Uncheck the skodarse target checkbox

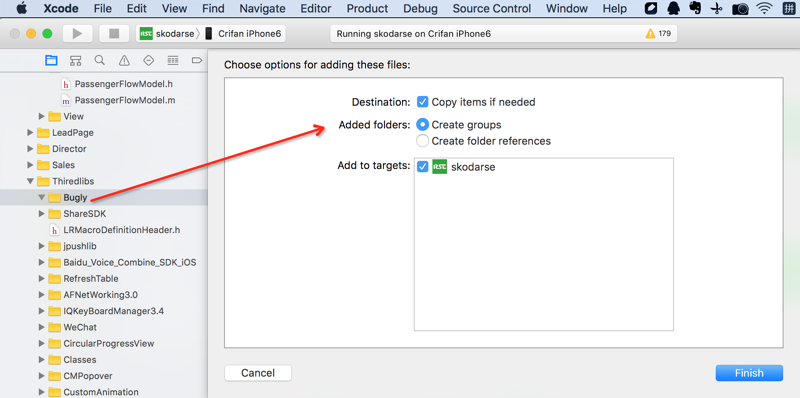point(422,166)
